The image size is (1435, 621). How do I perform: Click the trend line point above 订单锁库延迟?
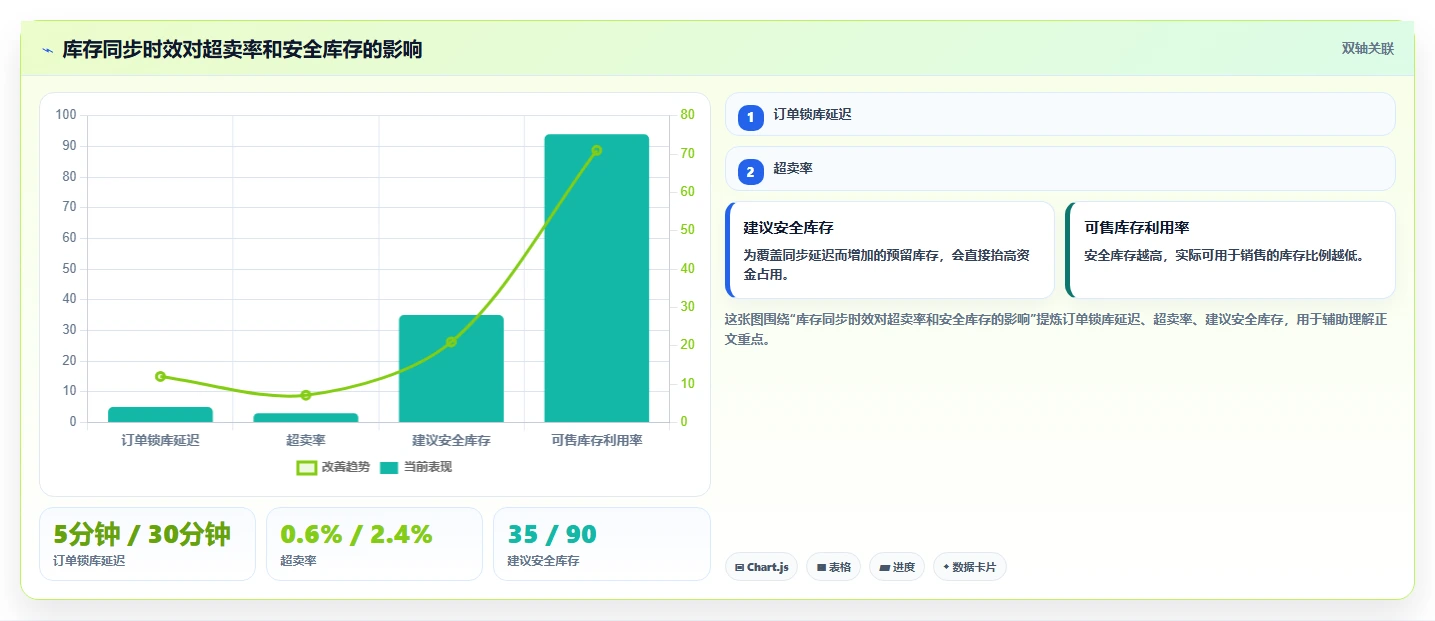(160, 376)
